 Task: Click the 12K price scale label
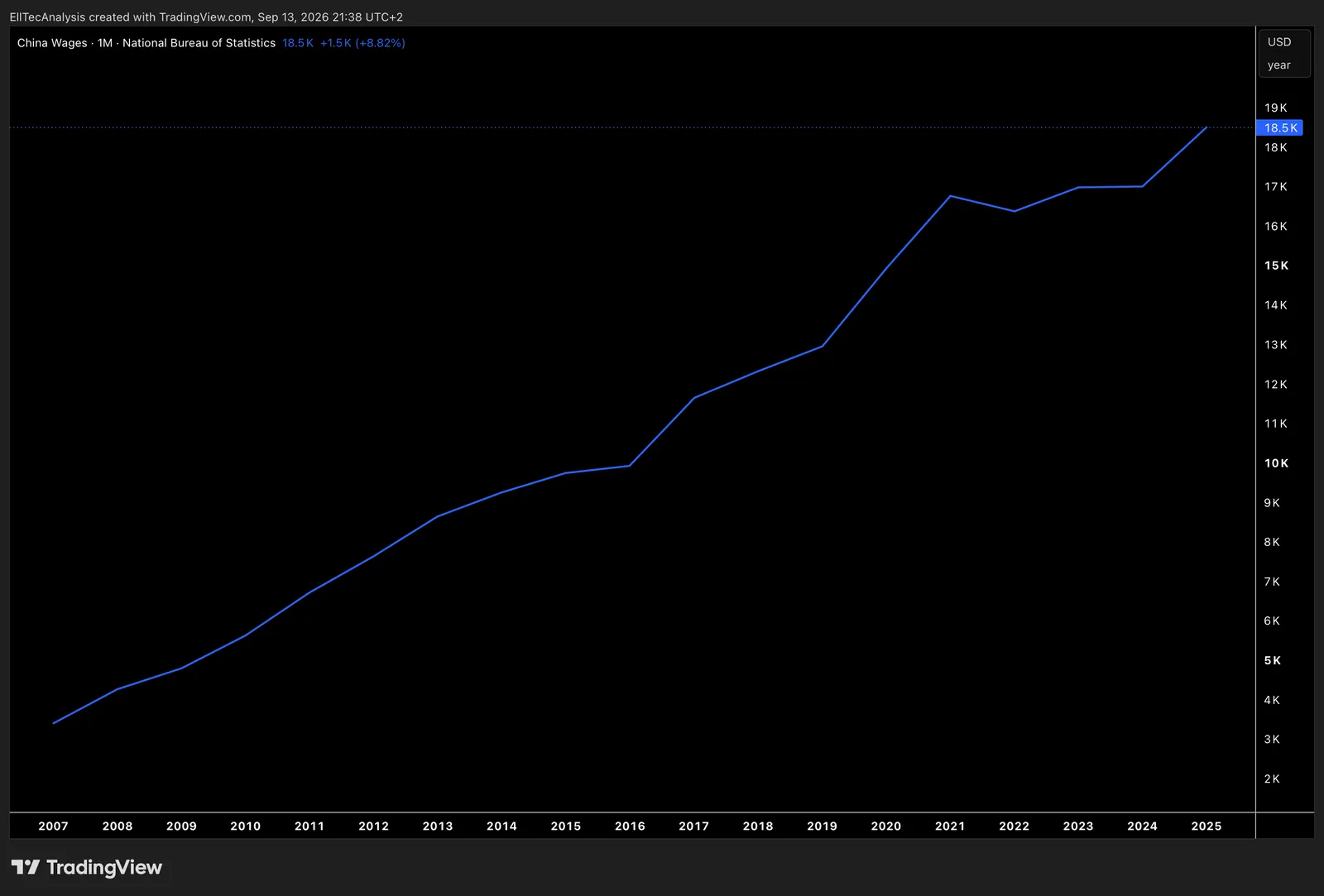(x=1276, y=384)
